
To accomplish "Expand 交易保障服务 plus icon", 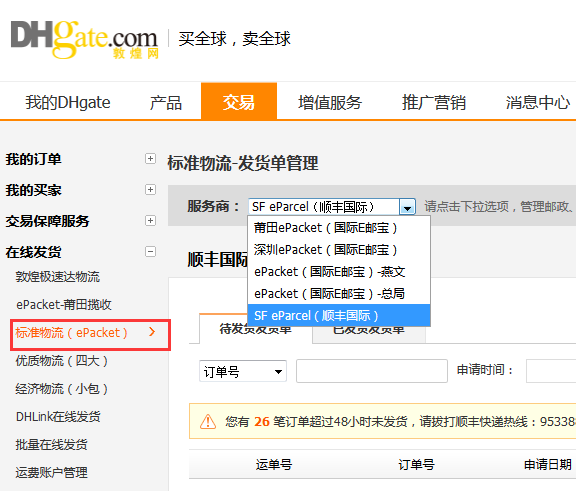I will [x=150, y=220].
